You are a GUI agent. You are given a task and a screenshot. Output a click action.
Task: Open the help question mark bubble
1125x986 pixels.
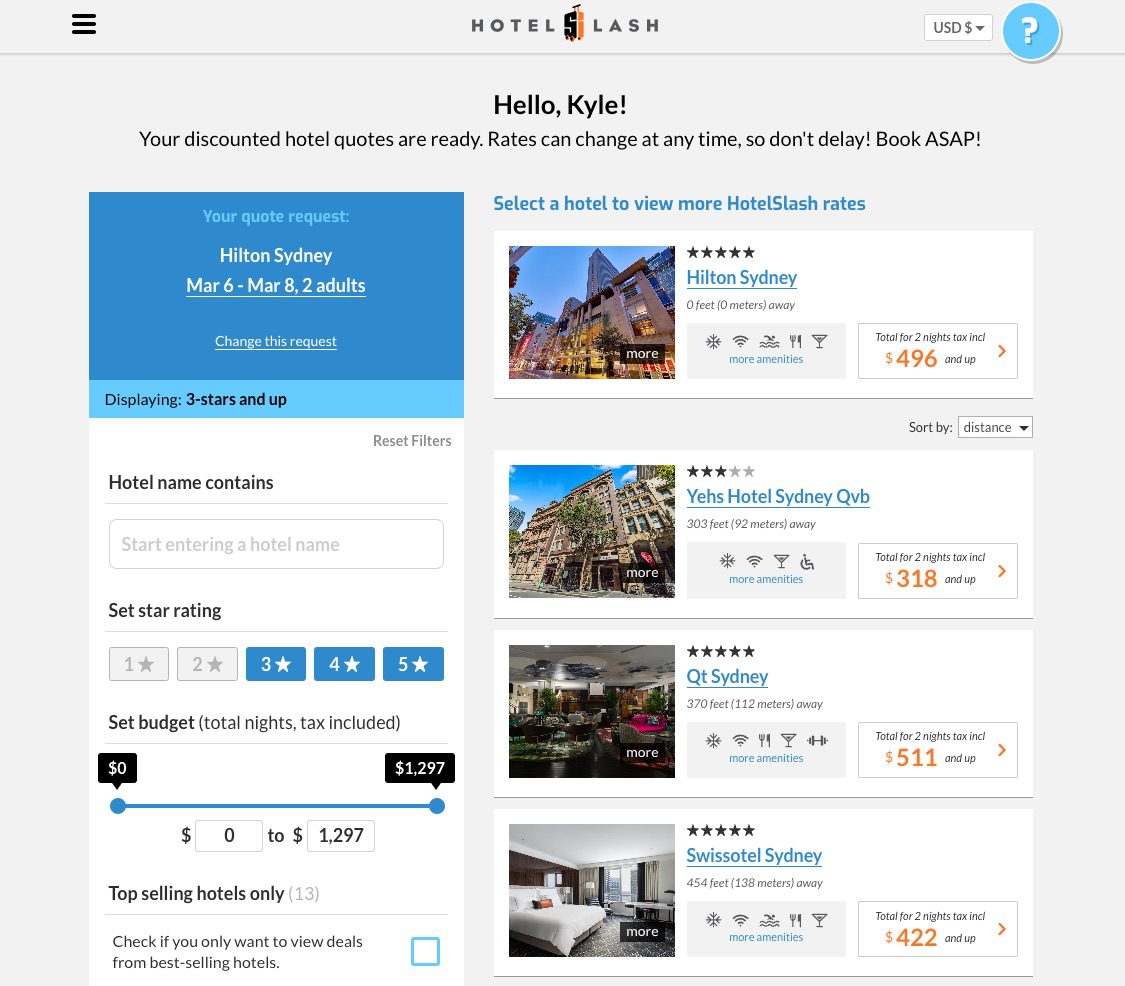(1031, 31)
